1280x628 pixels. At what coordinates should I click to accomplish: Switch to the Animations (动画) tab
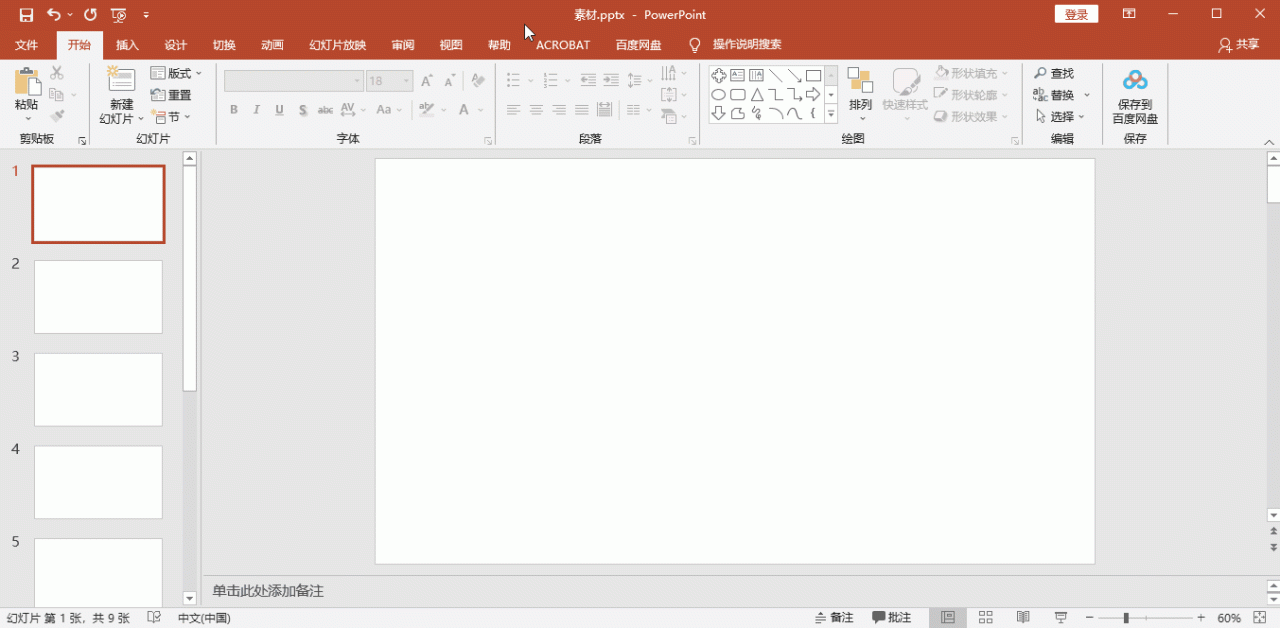272,45
